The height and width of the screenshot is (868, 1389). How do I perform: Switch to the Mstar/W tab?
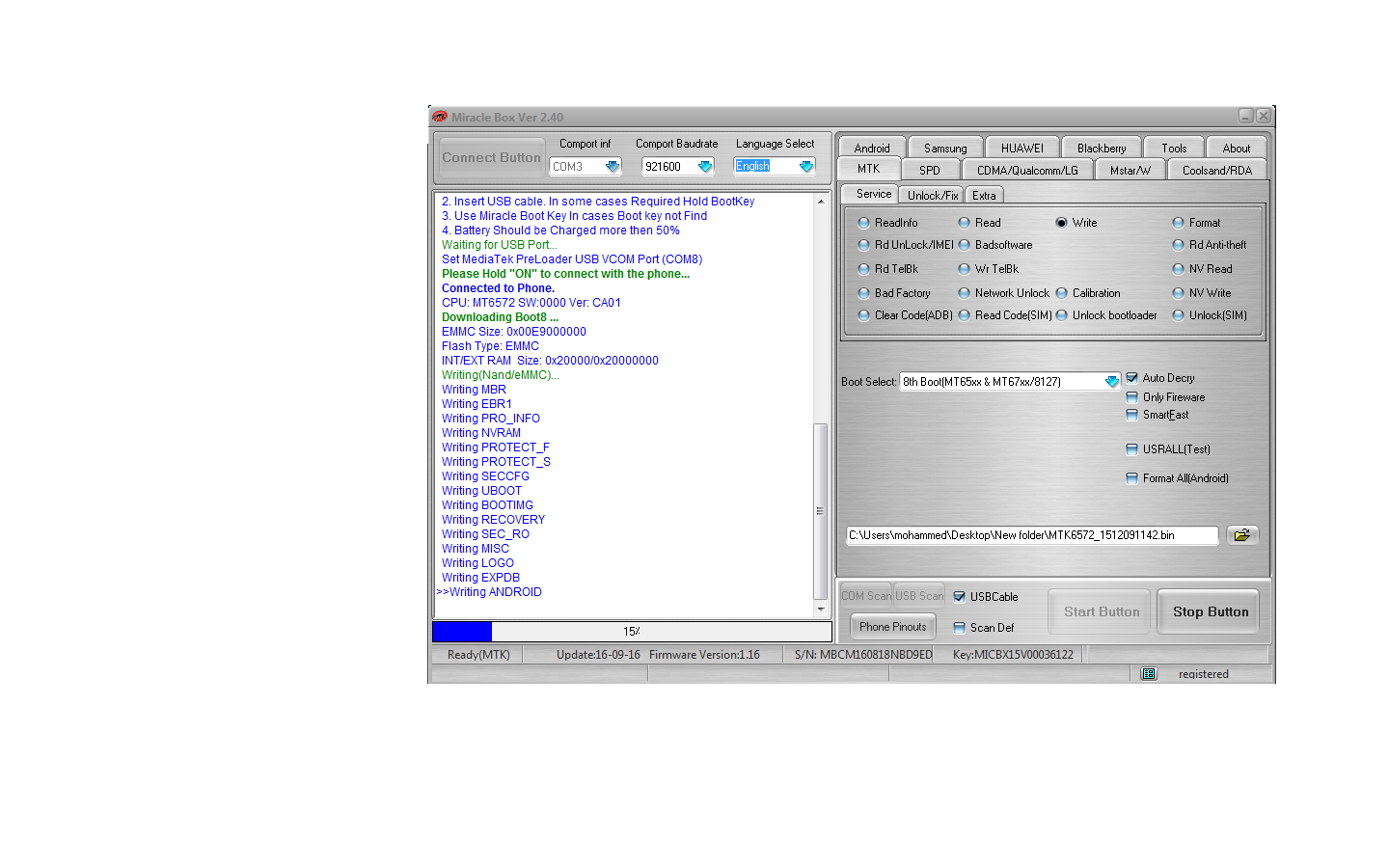coord(1130,170)
